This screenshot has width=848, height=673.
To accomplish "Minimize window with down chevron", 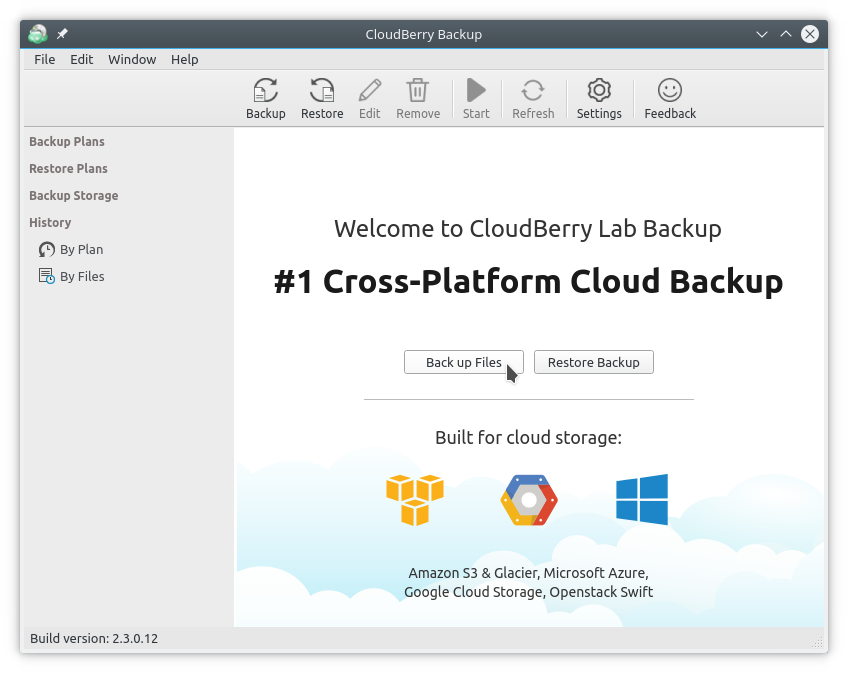I will [x=761, y=34].
